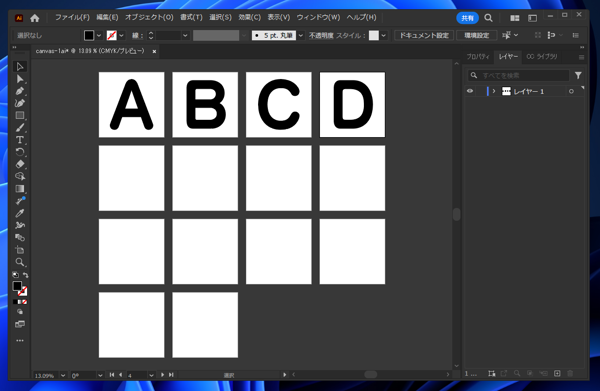Image resolution: width=600 pixels, height=391 pixels.
Task: Open ファイル(F) menu
Action: pyautogui.click(x=72, y=18)
